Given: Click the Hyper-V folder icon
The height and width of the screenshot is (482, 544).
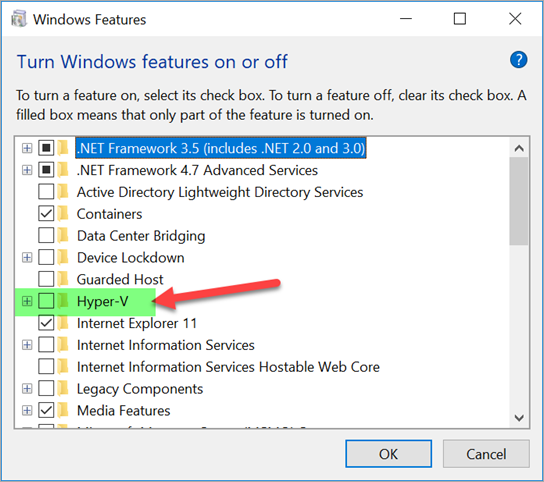Looking at the screenshot, I should tap(63, 301).
